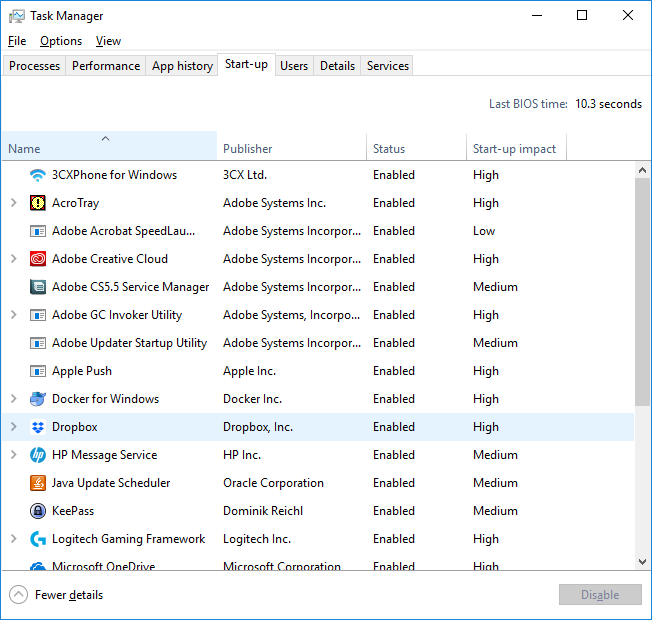The height and width of the screenshot is (620, 652).
Task: Click the scrollbar down arrow
Action: [642, 562]
